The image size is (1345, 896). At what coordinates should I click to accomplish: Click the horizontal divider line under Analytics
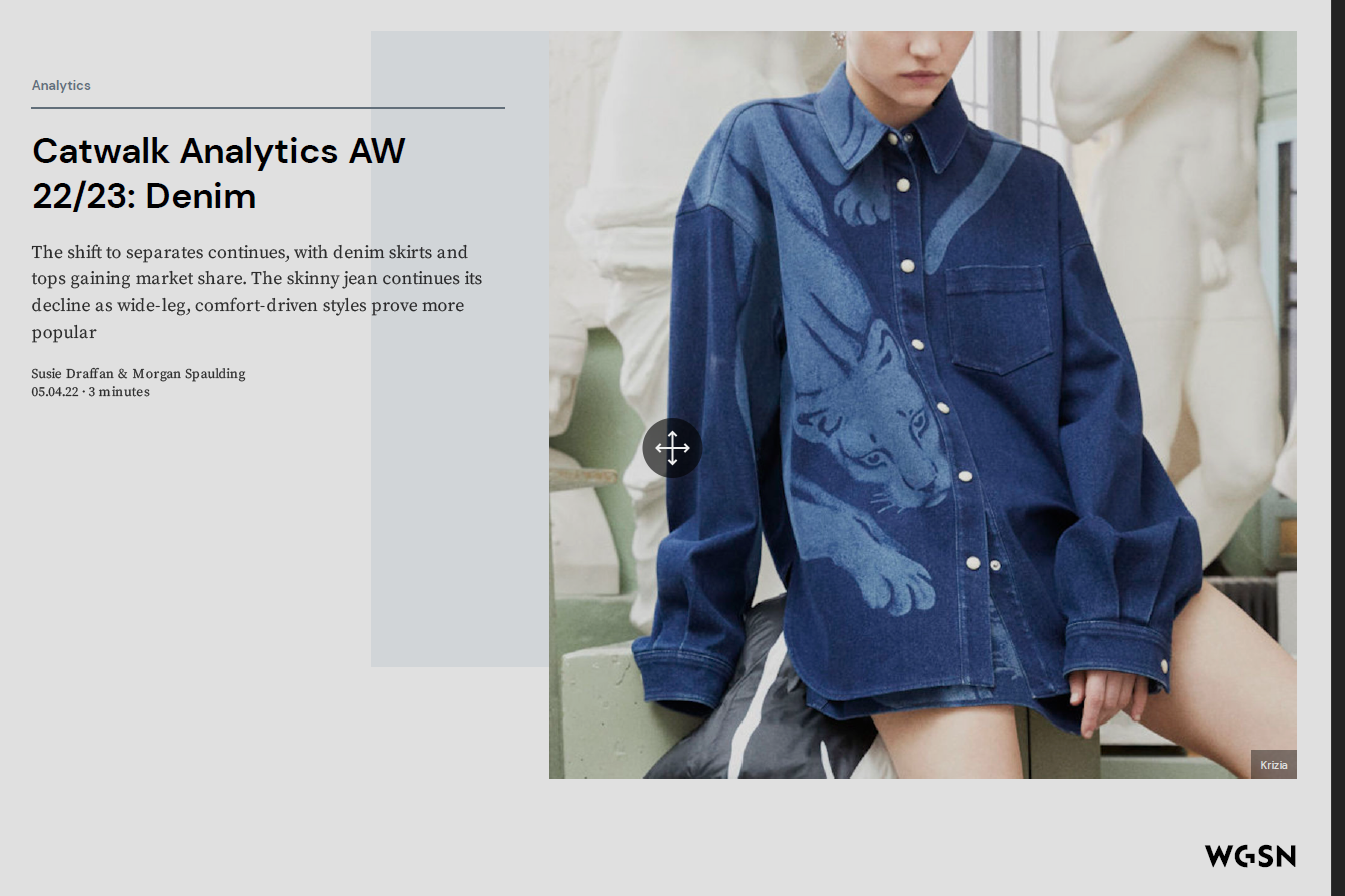pos(268,107)
